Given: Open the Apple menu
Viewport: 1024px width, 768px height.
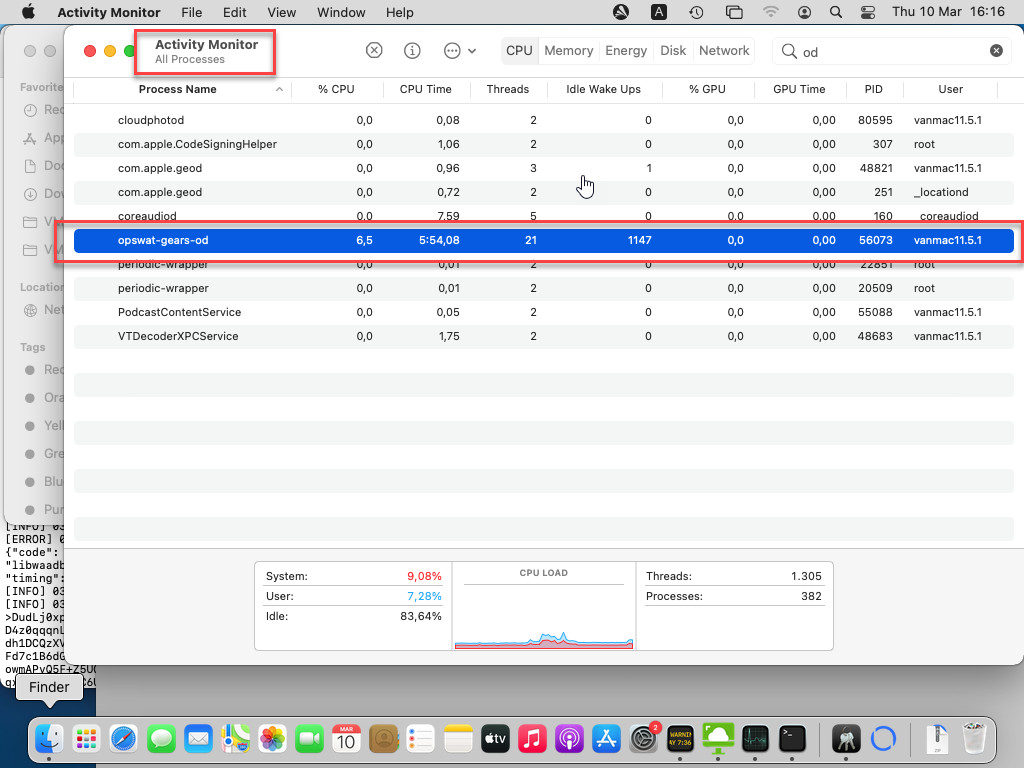Looking at the screenshot, I should click(x=28, y=12).
